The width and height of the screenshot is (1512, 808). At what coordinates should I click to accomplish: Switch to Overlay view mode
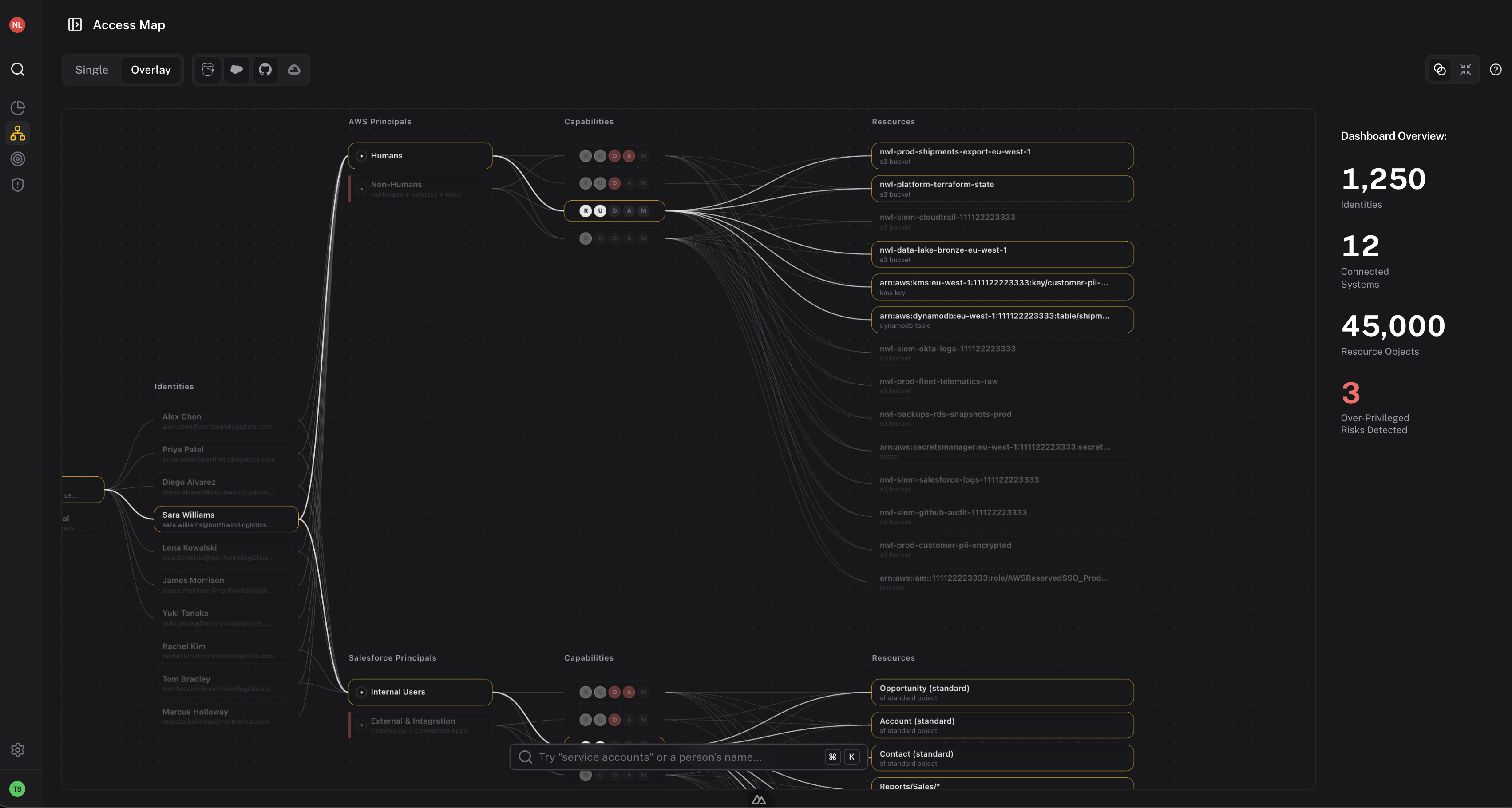[151, 70]
